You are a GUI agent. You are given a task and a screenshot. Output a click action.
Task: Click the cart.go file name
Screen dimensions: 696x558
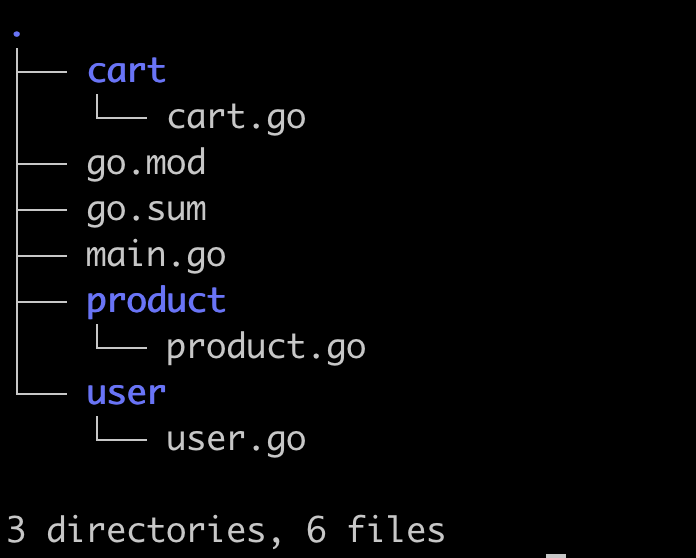(x=236, y=117)
